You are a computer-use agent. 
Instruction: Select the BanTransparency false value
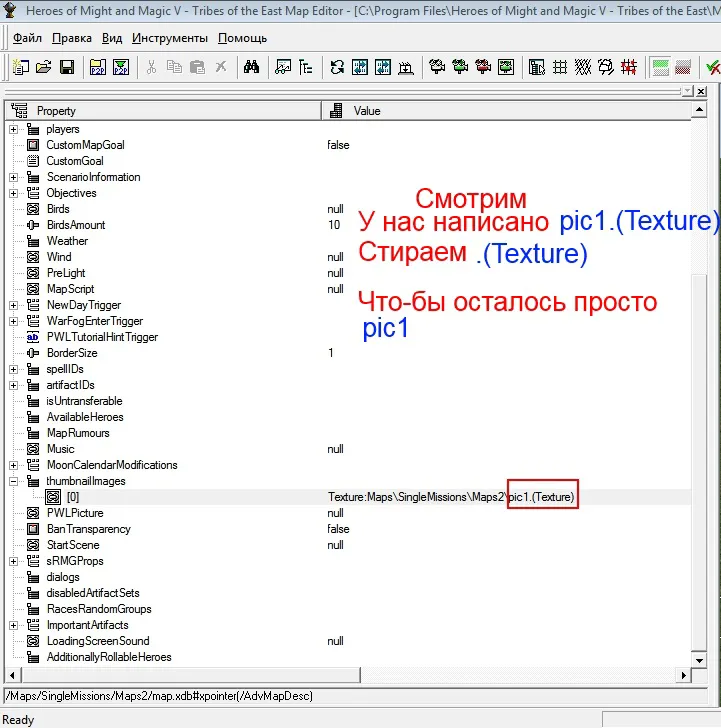(338, 529)
